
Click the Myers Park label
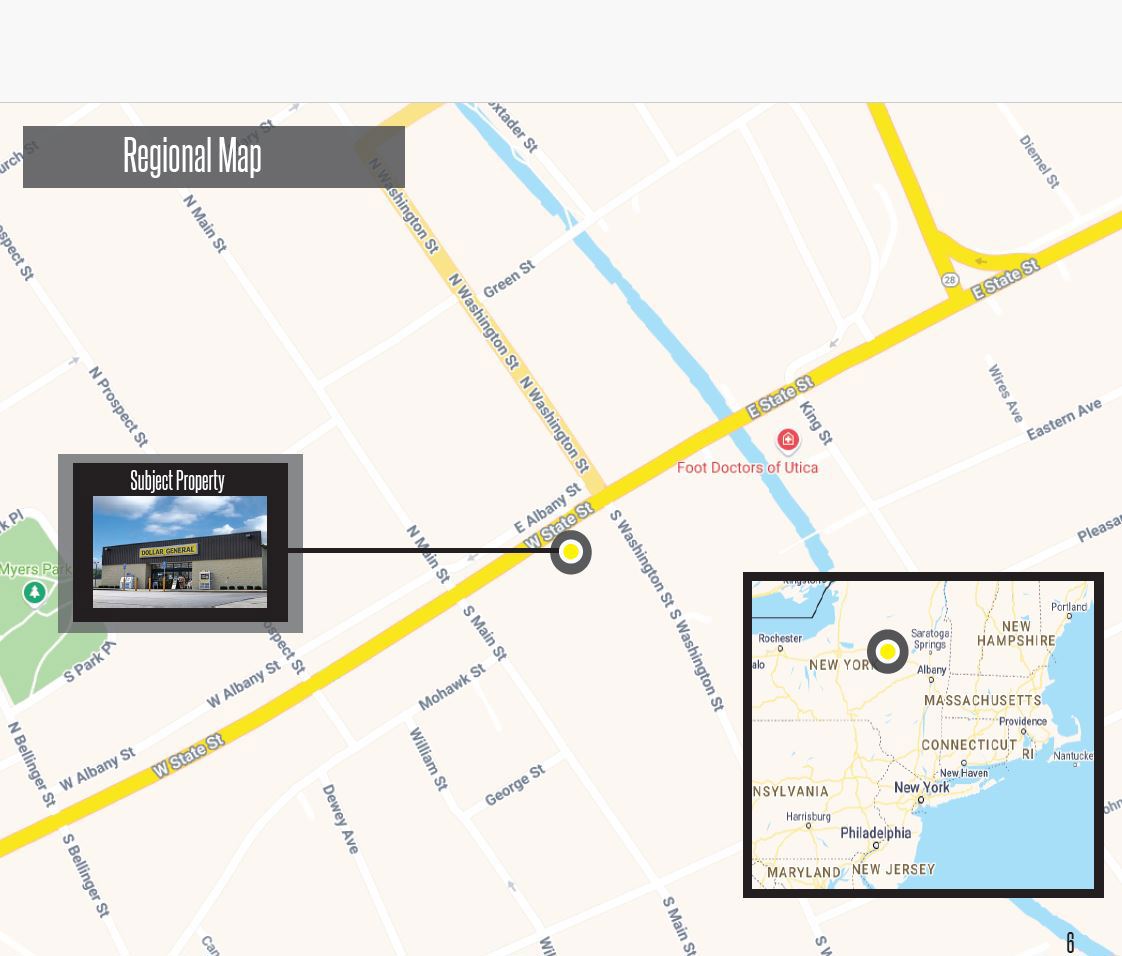(36, 570)
